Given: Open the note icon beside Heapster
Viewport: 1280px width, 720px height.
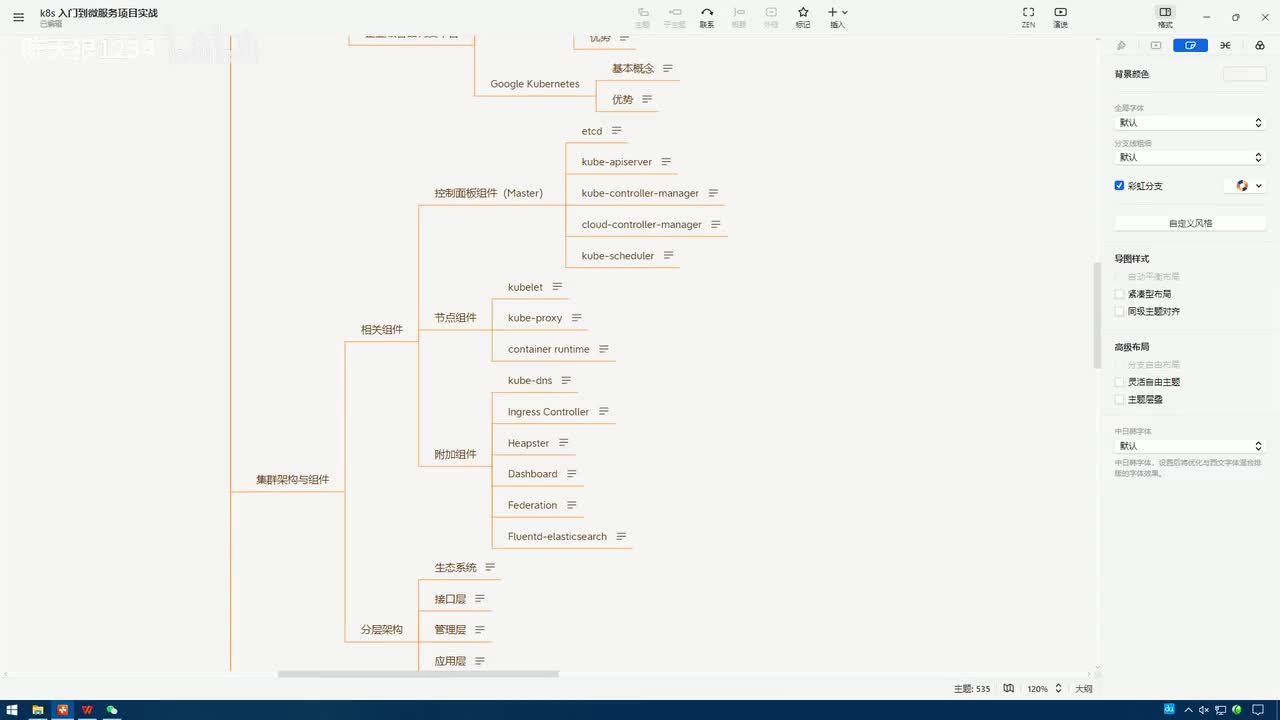Looking at the screenshot, I should [x=563, y=443].
